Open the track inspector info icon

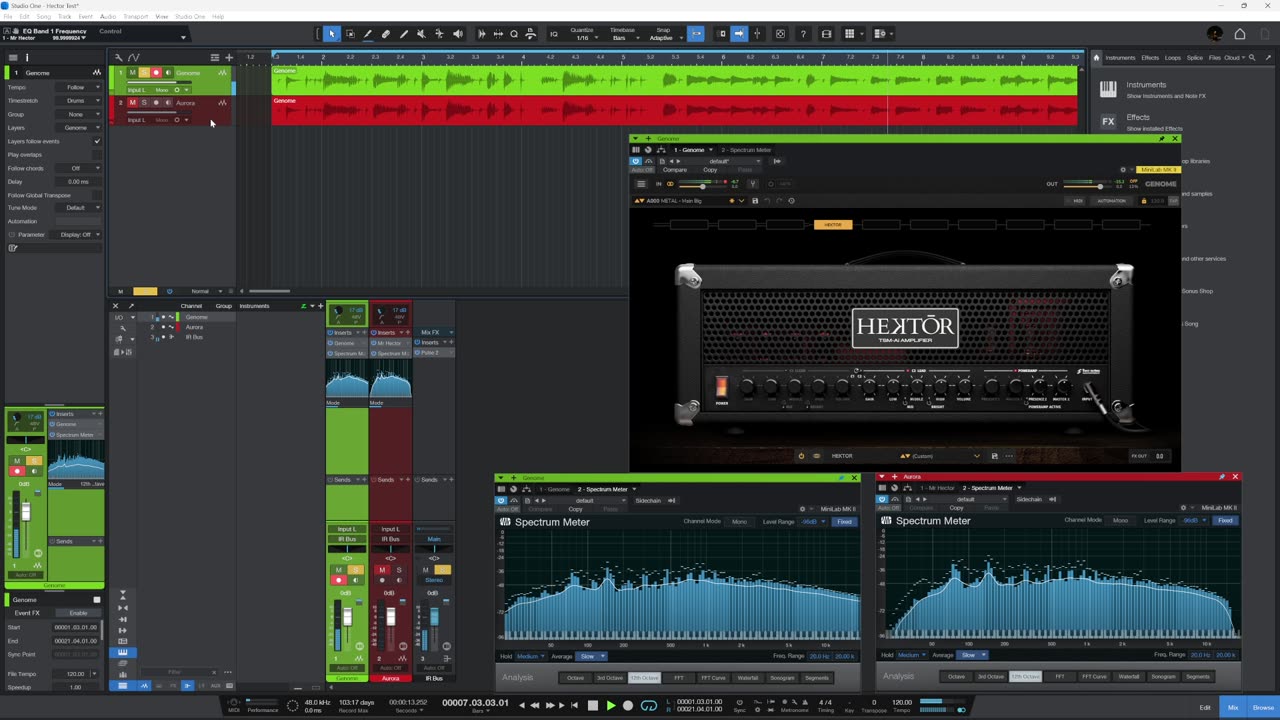point(27,57)
